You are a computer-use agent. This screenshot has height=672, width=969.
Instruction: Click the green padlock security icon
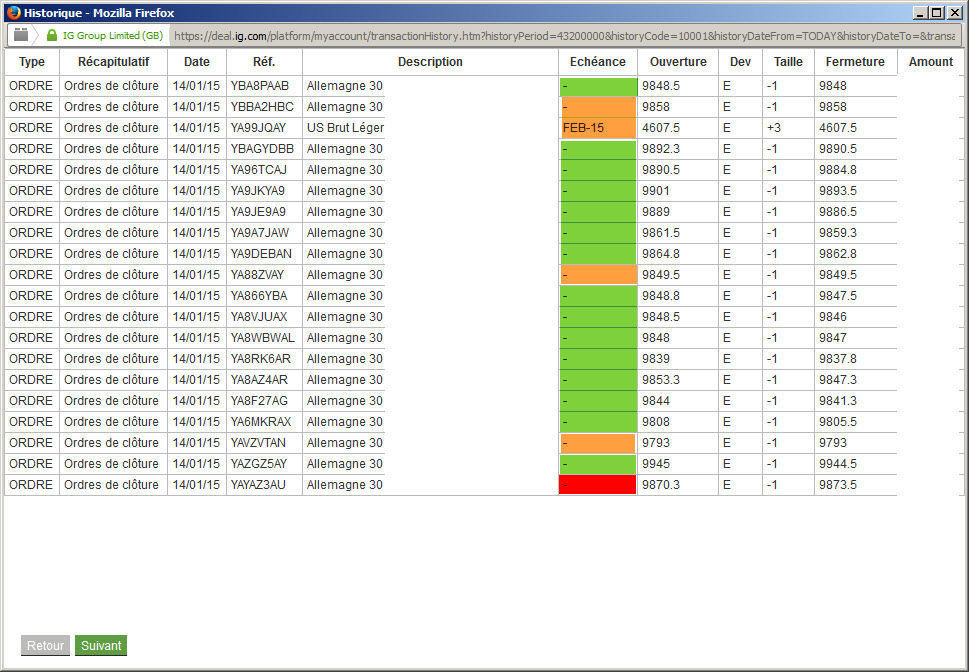[x=52, y=36]
